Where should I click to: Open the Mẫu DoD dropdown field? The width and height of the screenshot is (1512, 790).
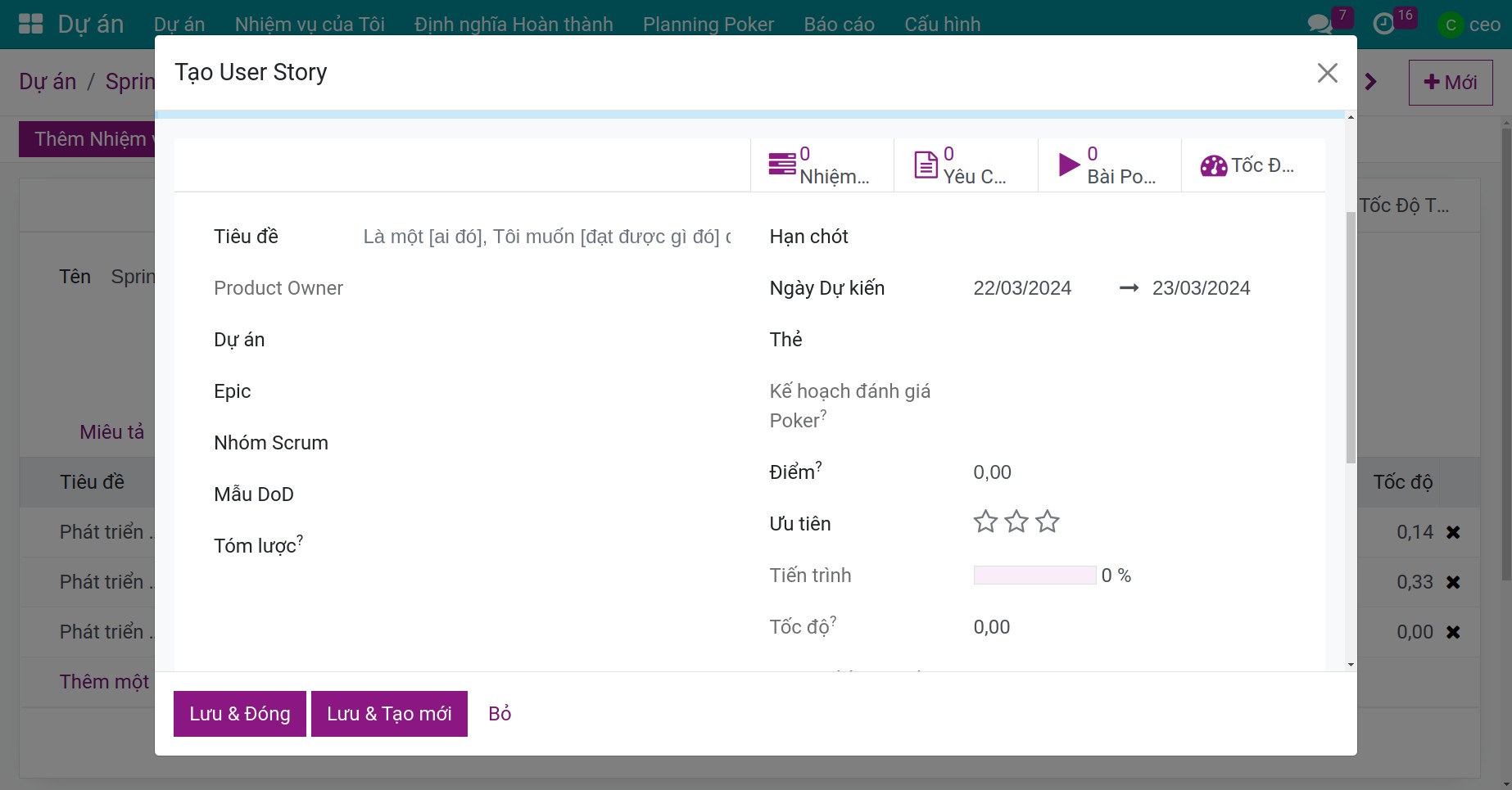547,494
